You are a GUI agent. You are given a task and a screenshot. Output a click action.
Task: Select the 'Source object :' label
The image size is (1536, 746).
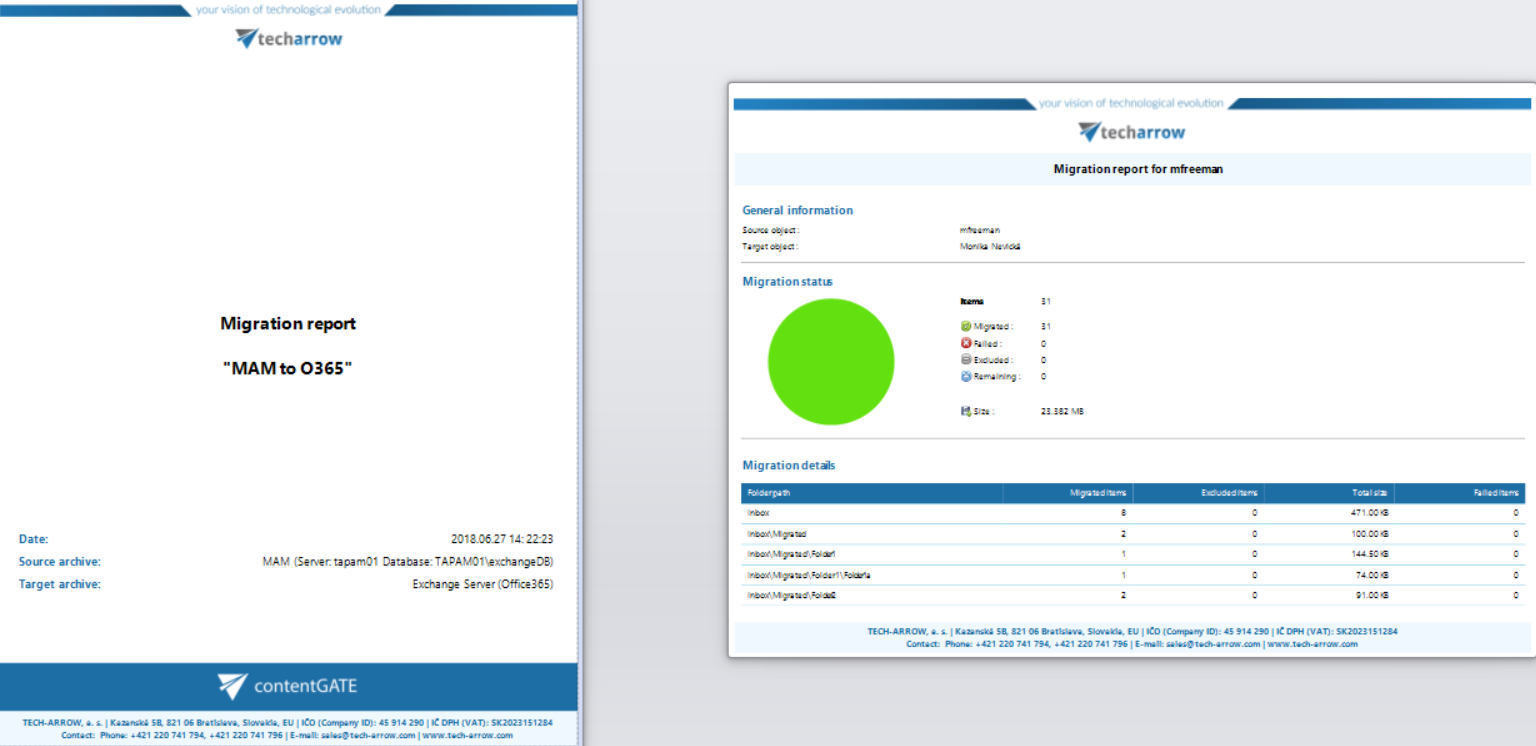click(771, 230)
